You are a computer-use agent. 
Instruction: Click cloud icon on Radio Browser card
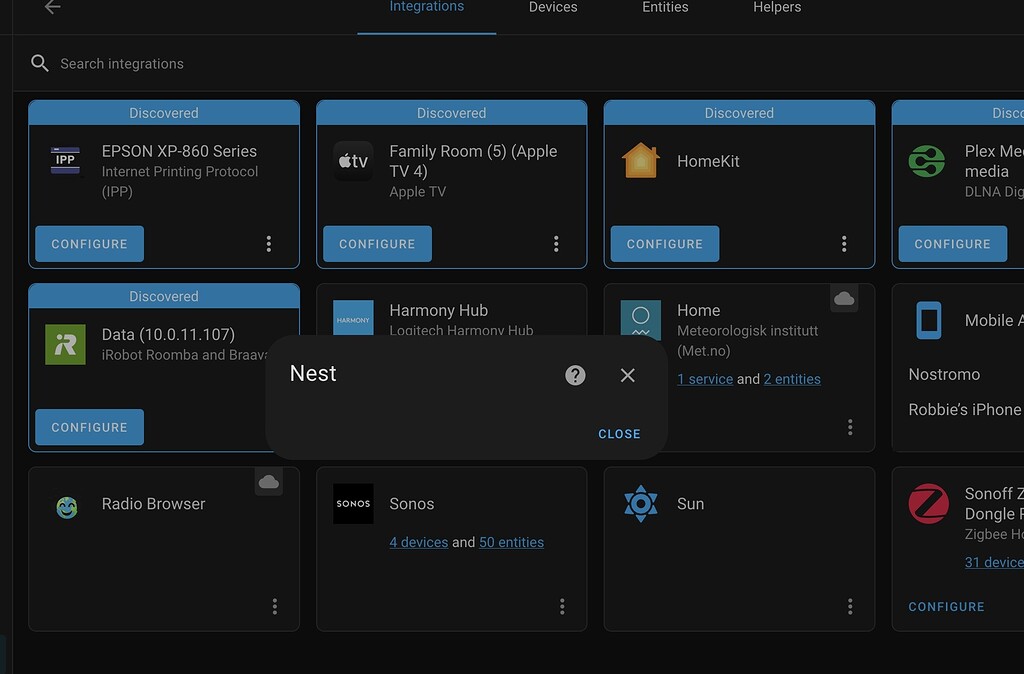click(268, 482)
